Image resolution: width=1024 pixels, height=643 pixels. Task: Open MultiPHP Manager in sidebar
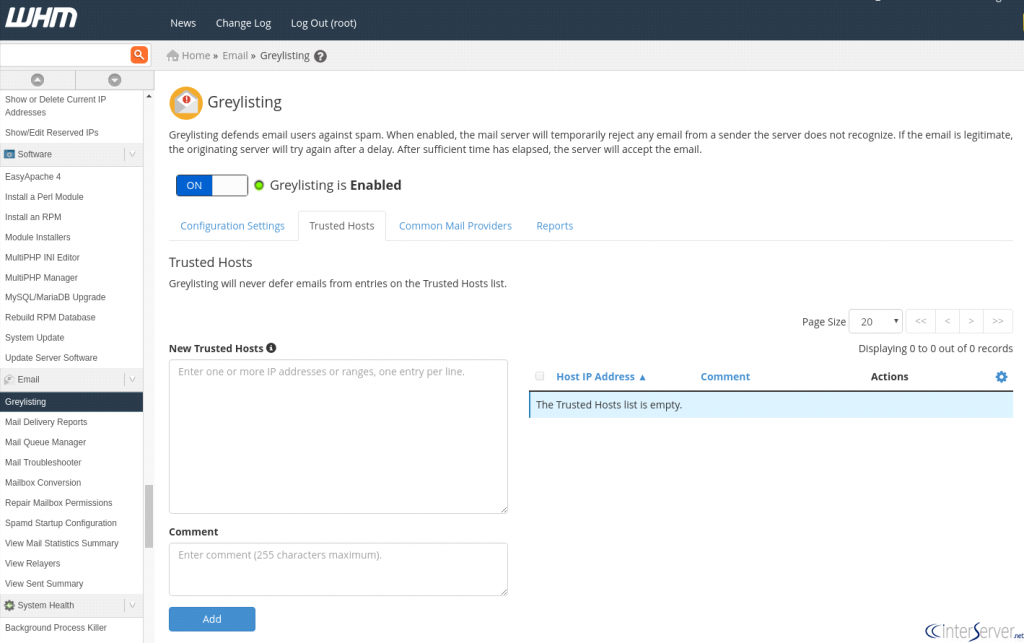(x=41, y=277)
